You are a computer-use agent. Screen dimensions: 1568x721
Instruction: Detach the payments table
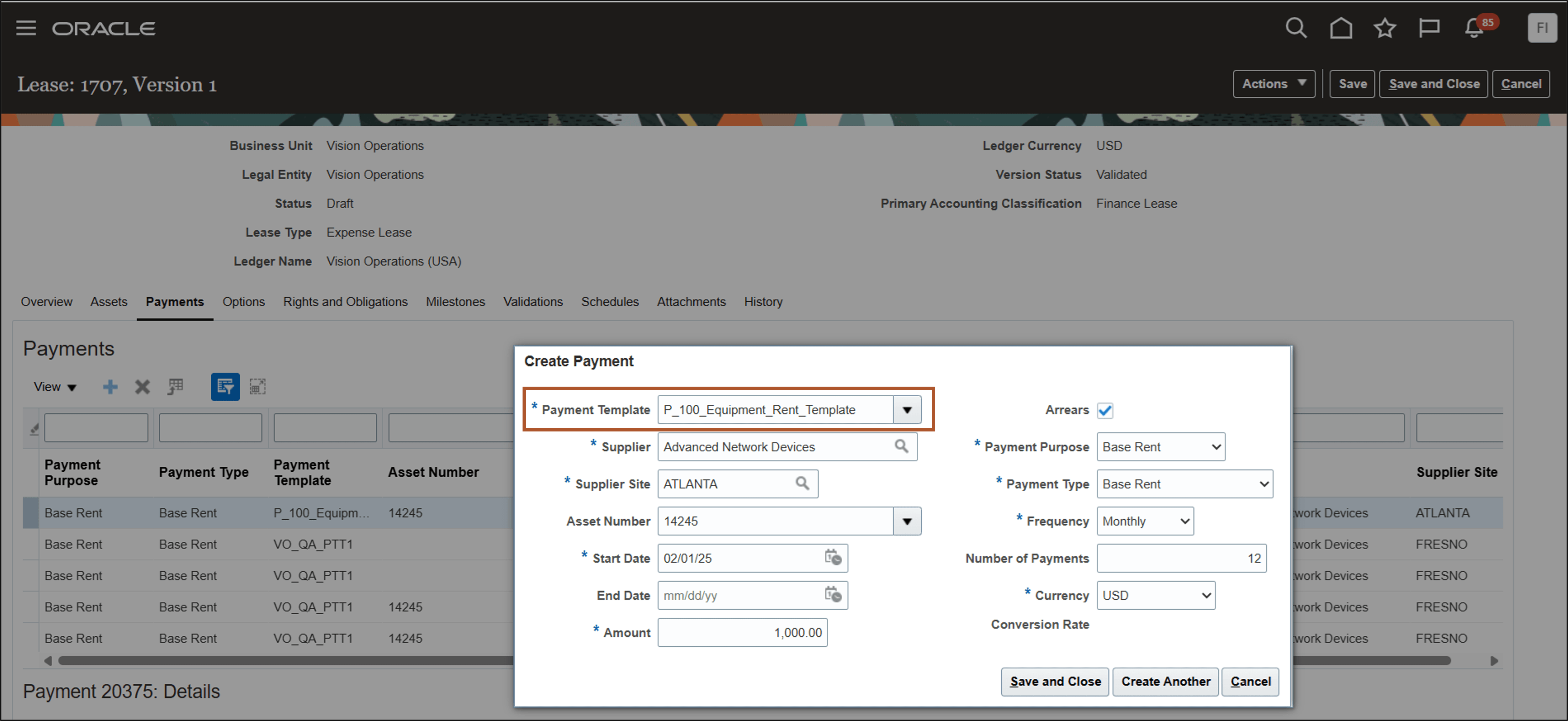258,387
